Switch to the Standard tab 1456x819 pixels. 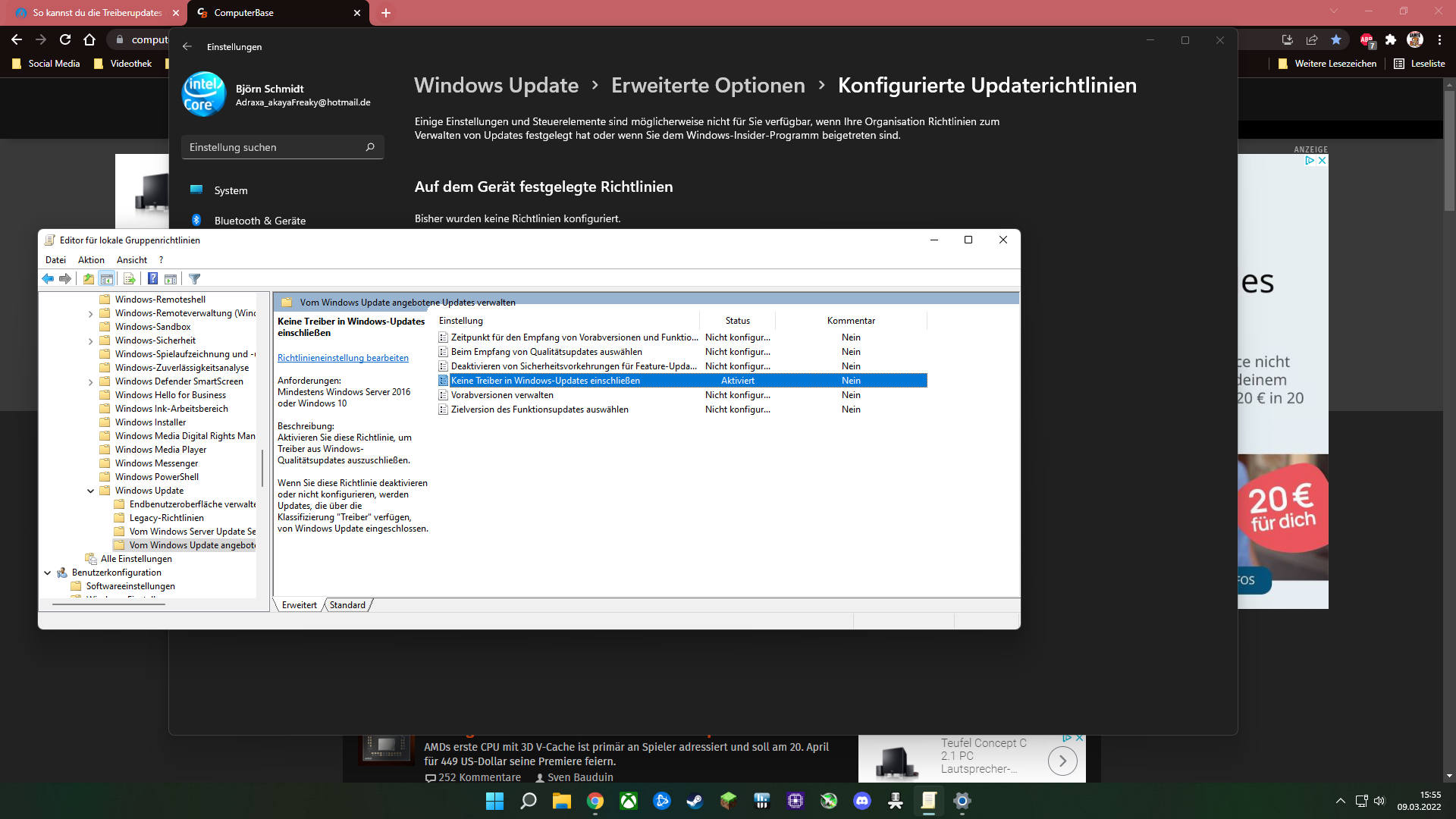coord(348,605)
